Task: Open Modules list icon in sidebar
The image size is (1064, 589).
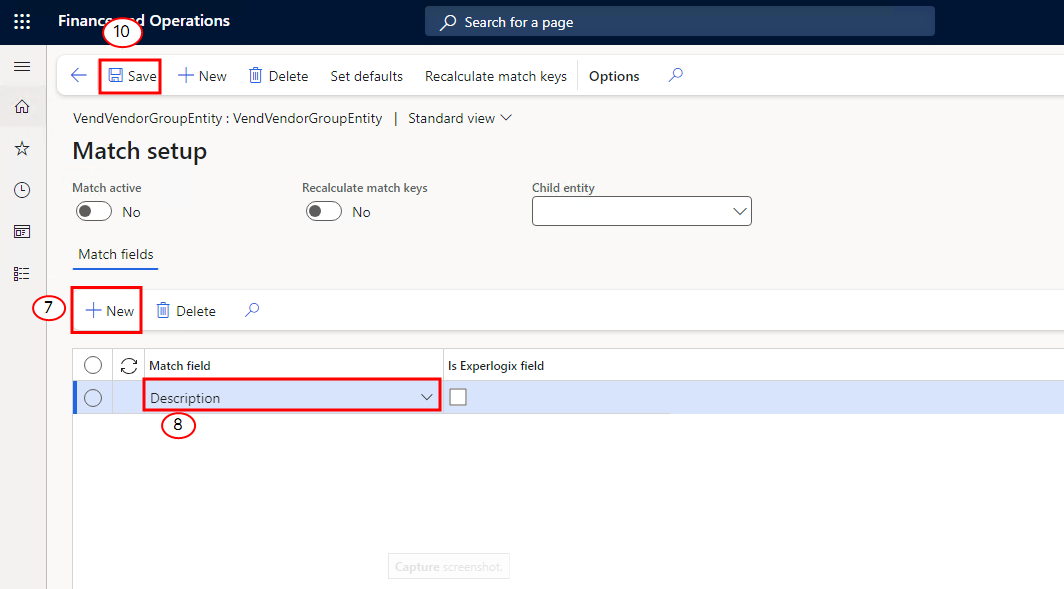Action: (22, 273)
